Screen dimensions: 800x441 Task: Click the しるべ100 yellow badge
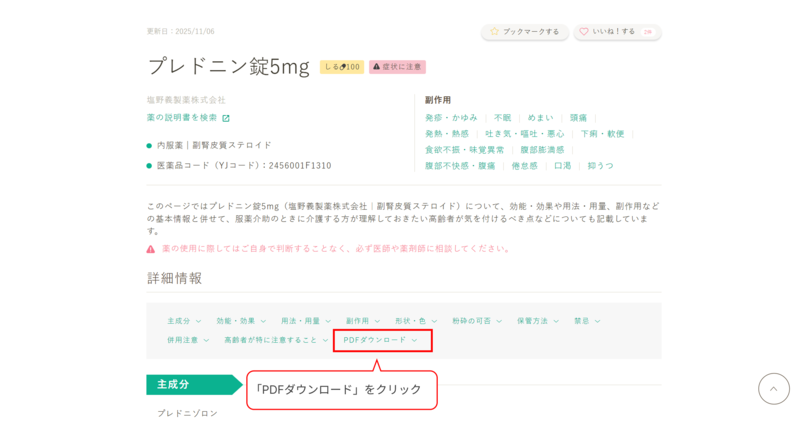click(342, 67)
